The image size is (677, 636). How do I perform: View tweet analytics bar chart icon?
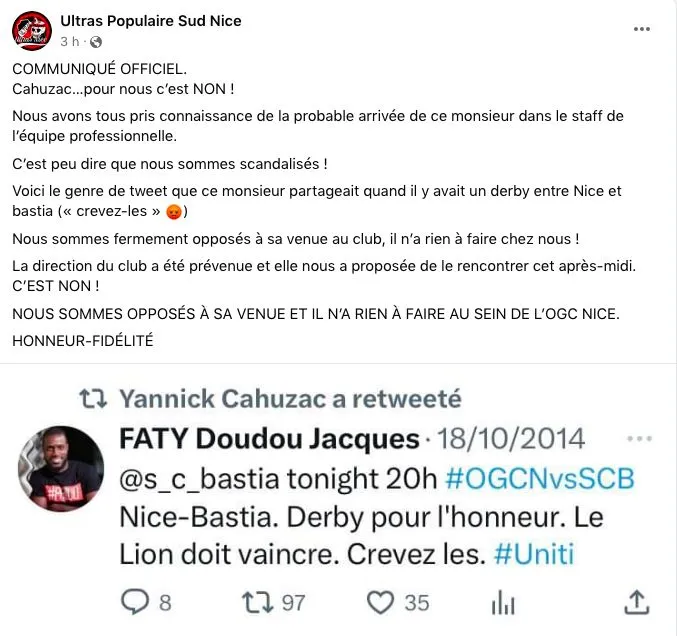(x=503, y=602)
